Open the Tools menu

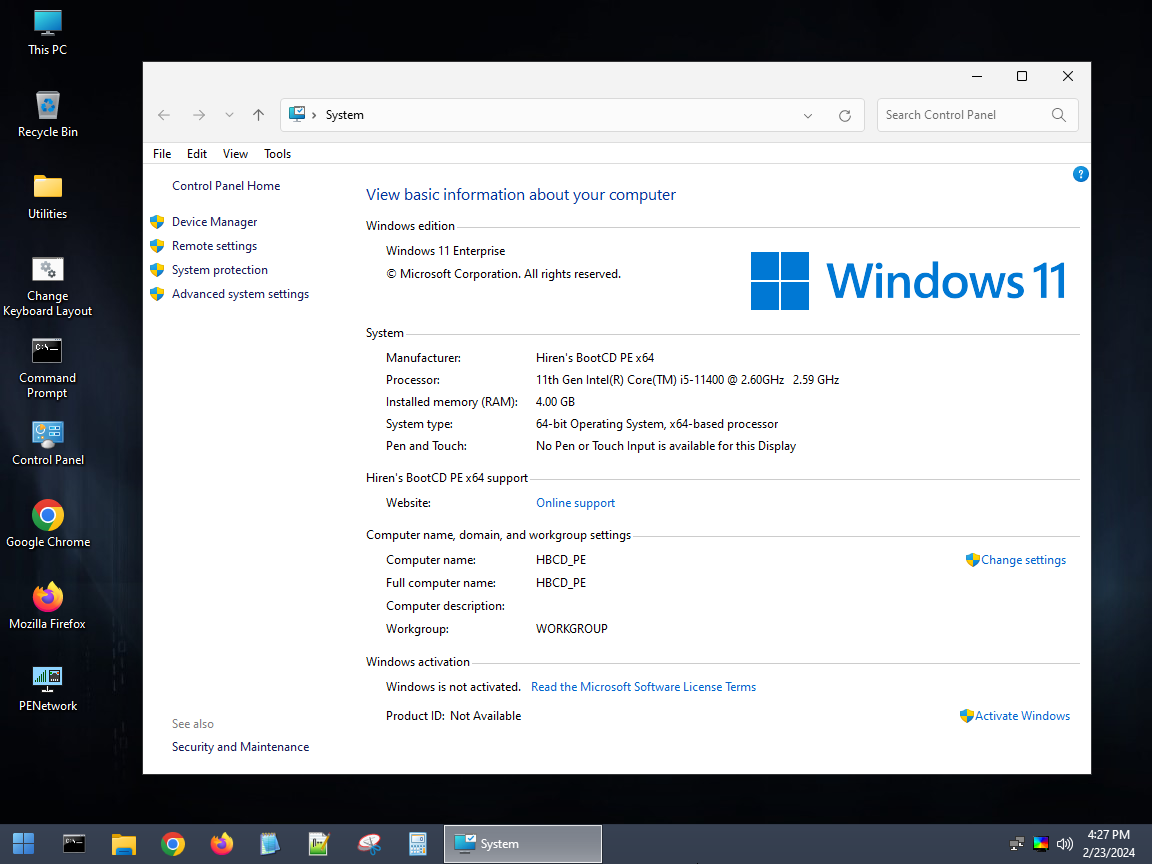278,154
